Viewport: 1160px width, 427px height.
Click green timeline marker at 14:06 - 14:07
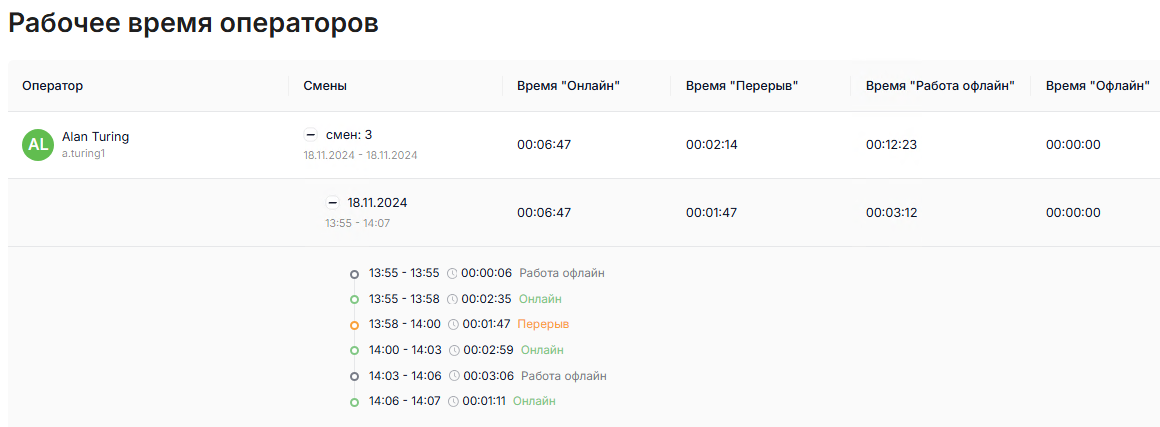click(354, 402)
